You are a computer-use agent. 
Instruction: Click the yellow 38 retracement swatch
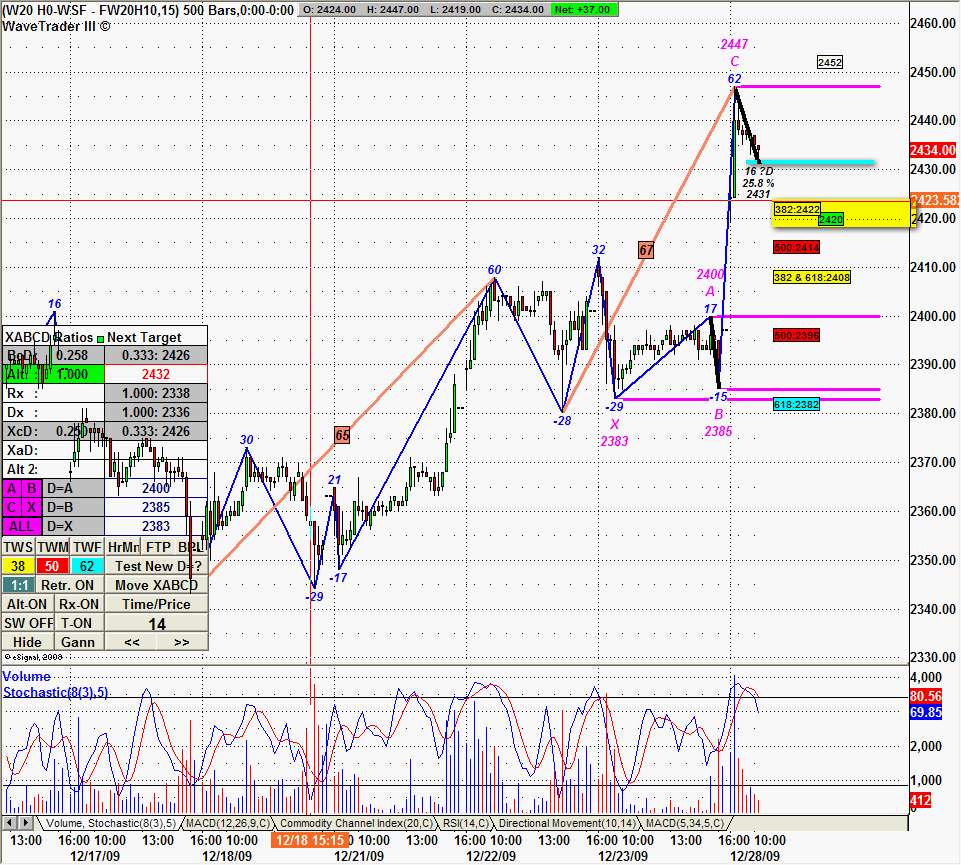point(17,566)
